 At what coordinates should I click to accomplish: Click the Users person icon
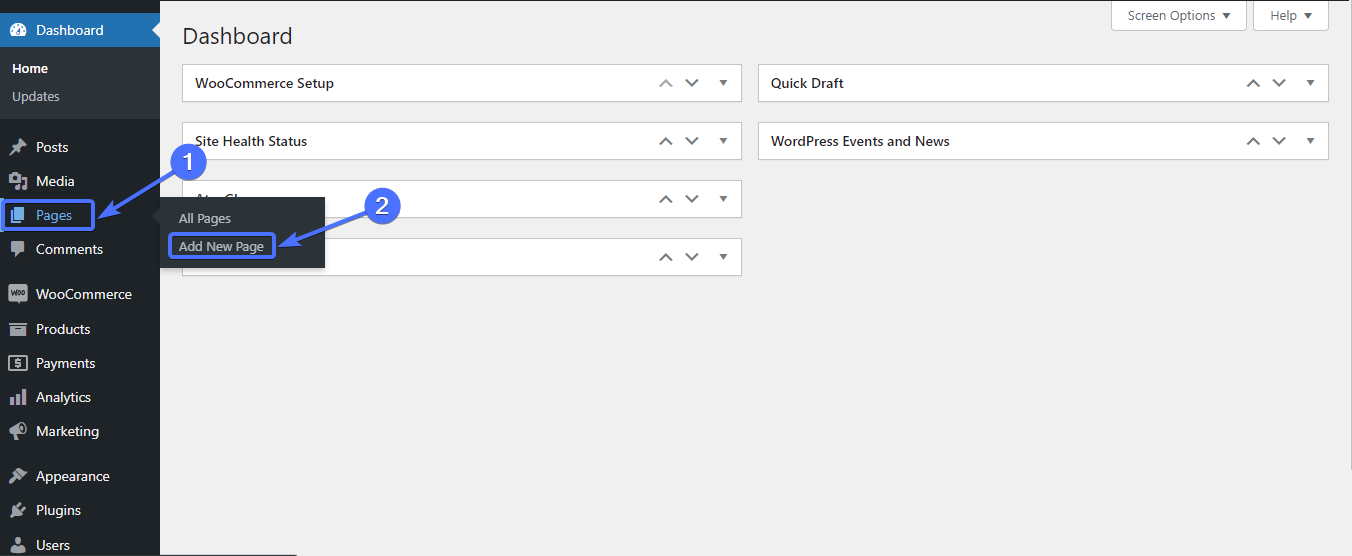pyautogui.click(x=18, y=545)
